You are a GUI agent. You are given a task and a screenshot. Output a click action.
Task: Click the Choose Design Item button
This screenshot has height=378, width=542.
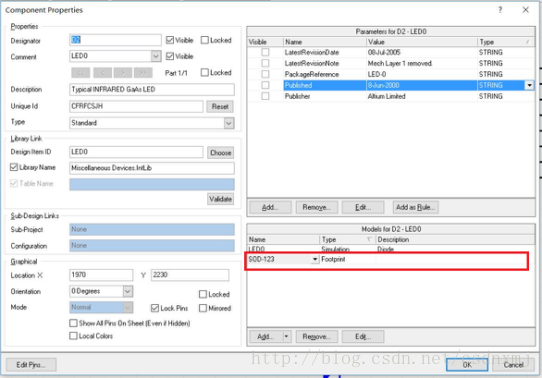[x=221, y=152]
